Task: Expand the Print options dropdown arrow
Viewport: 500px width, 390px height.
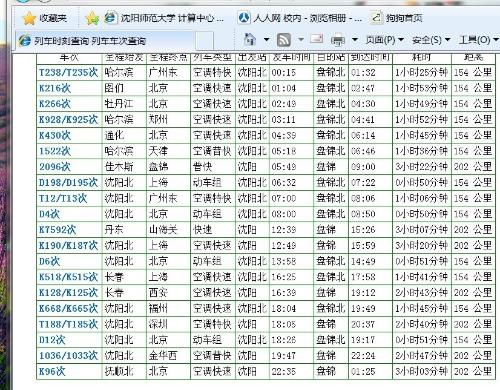Action: pyautogui.click(x=355, y=40)
